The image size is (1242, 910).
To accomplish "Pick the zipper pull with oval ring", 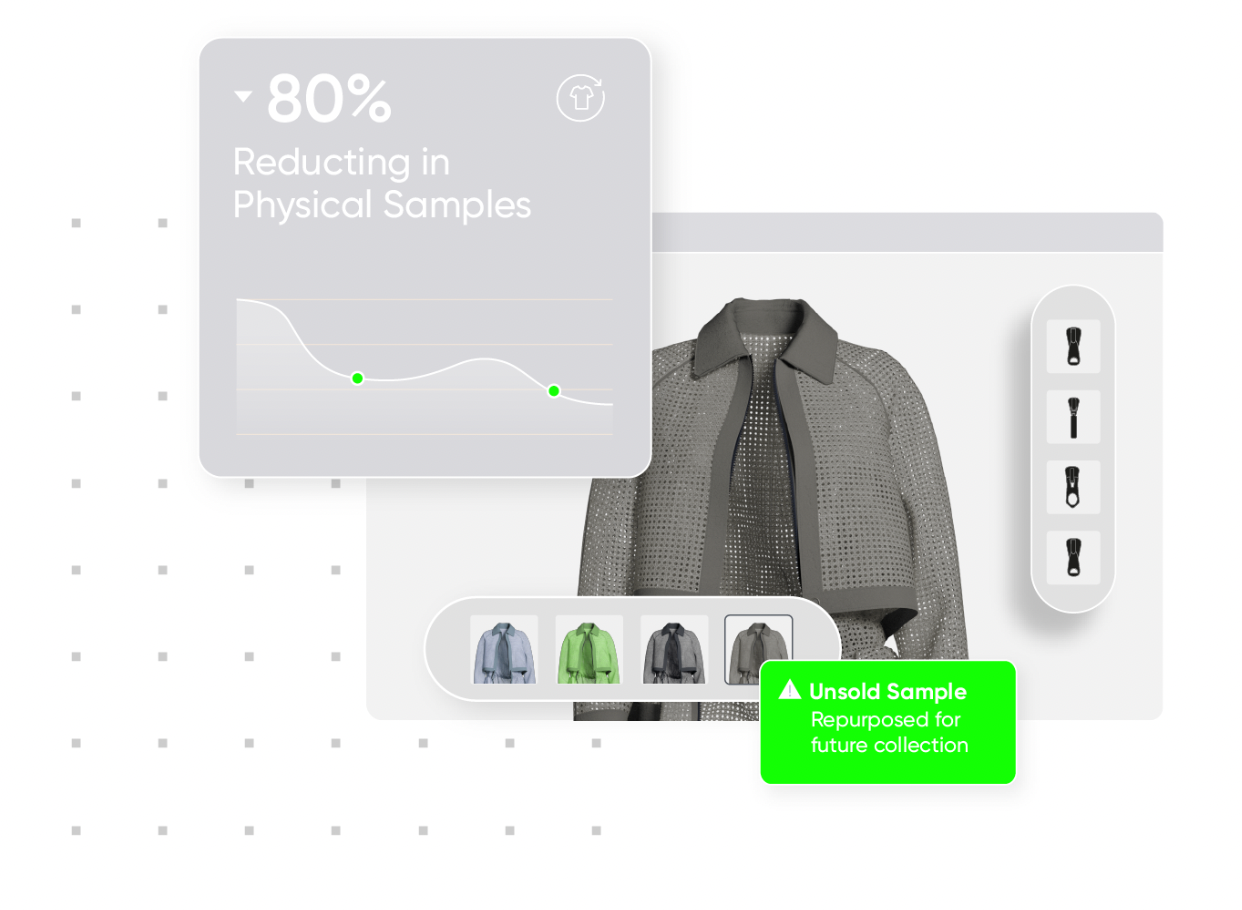I will pyautogui.click(x=1073, y=487).
